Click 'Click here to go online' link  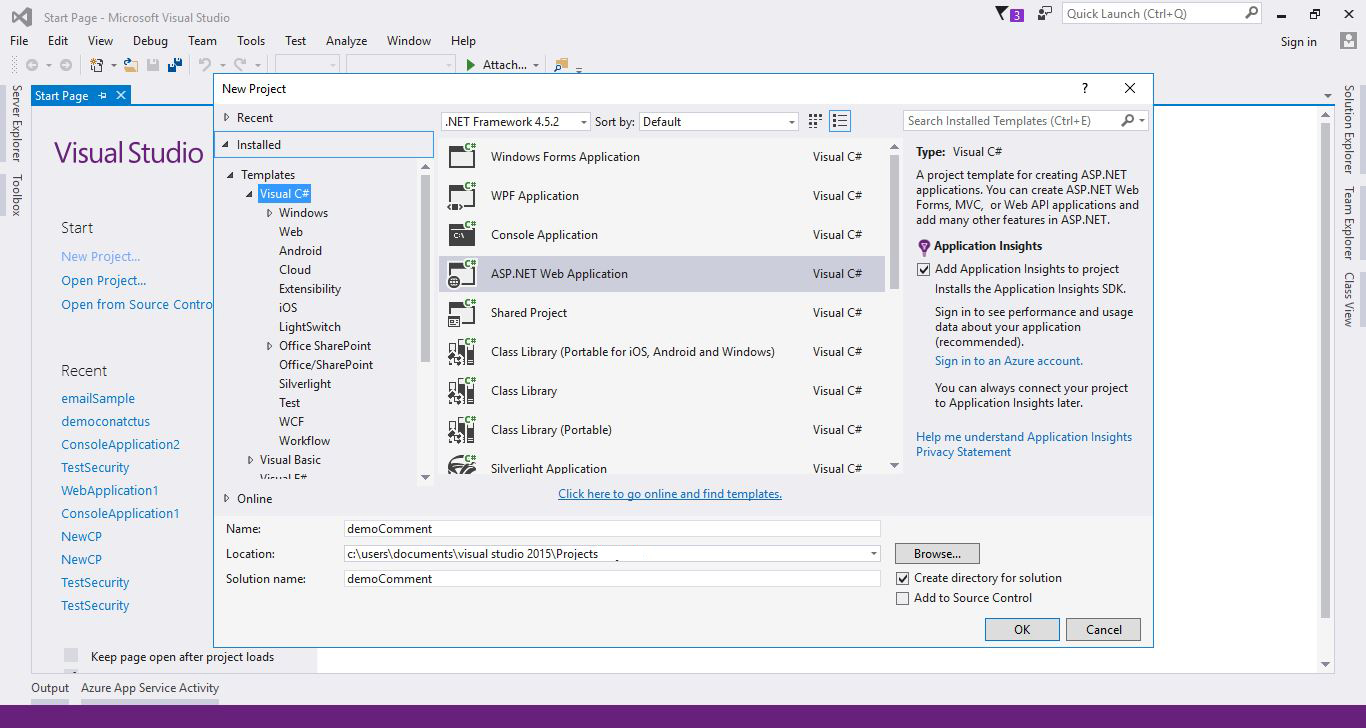click(x=670, y=494)
